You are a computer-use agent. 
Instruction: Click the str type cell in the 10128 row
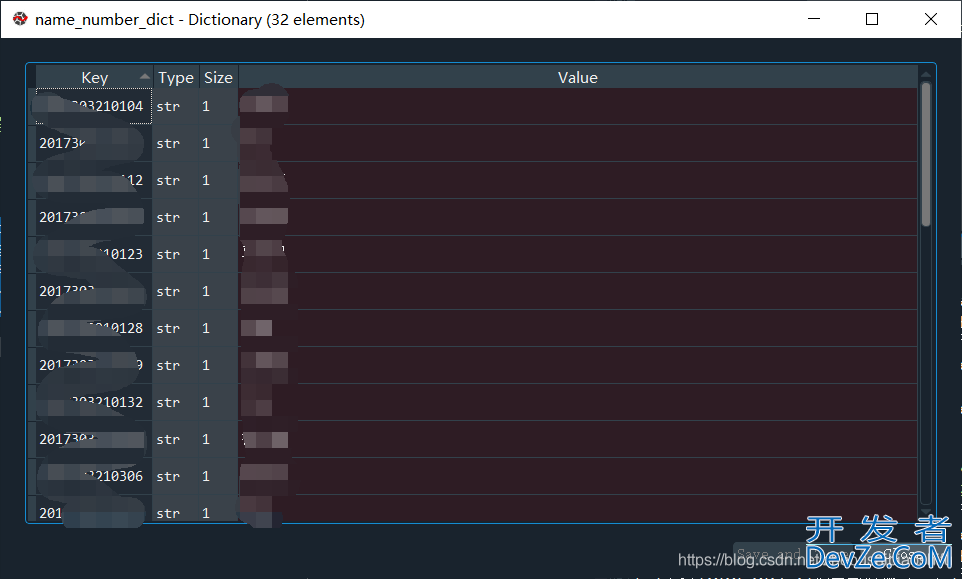pos(175,328)
